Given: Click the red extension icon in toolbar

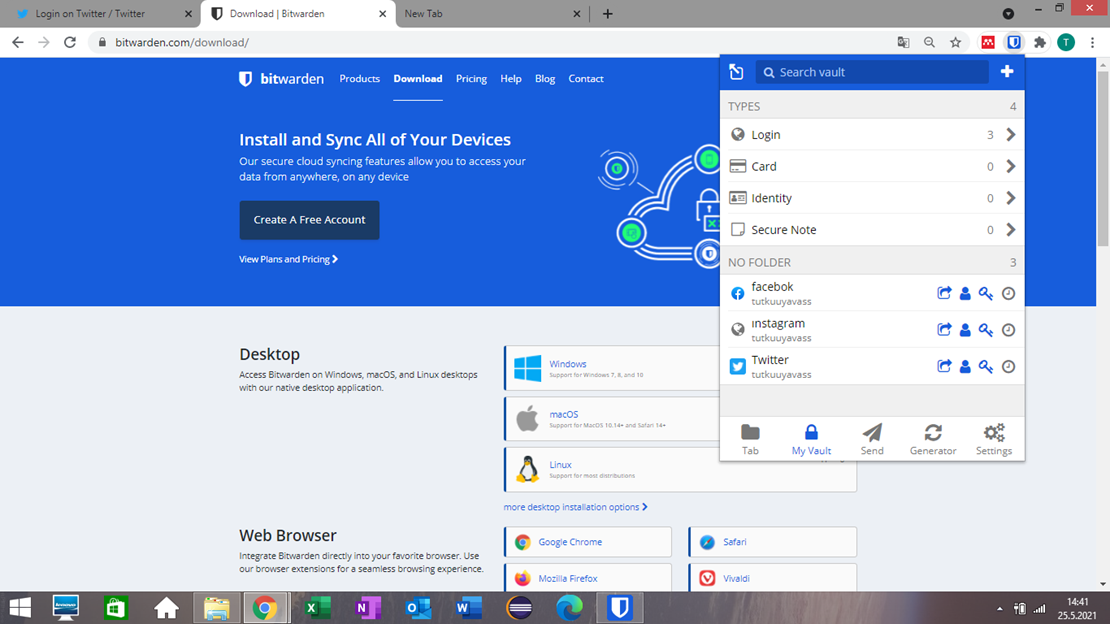Looking at the screenshot, I should point(988,42).
